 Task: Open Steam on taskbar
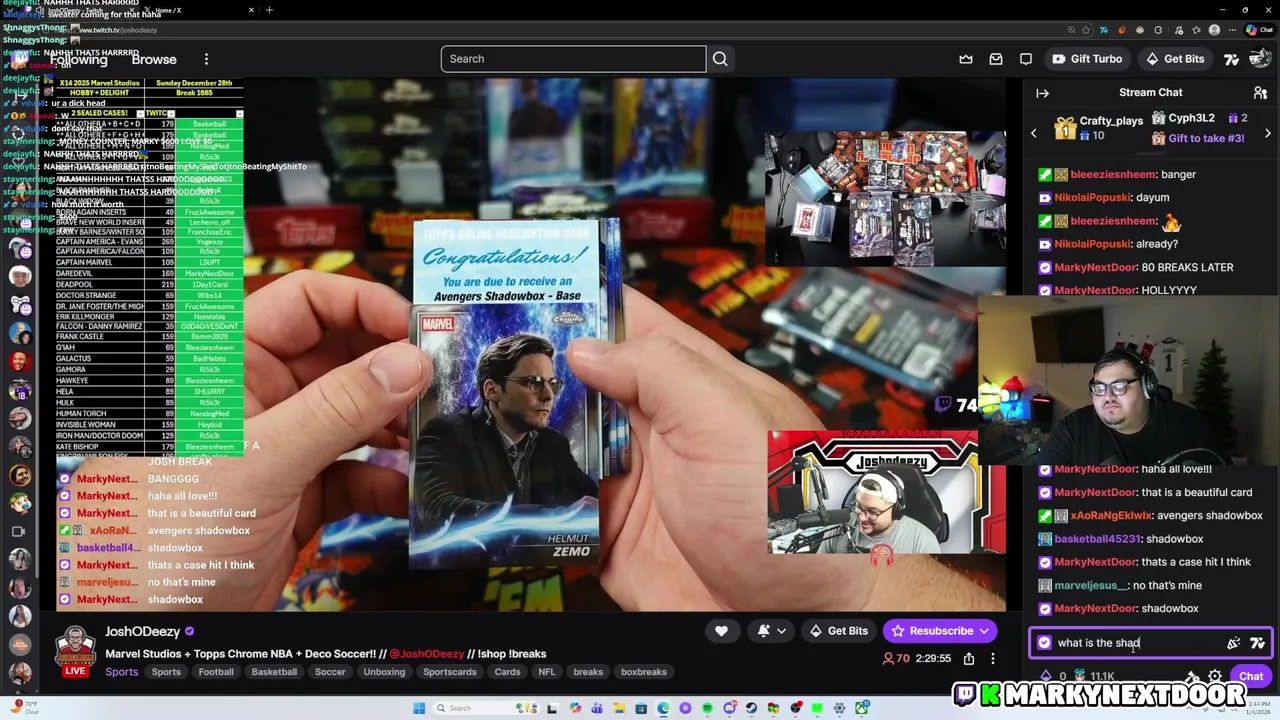point(751,708)
